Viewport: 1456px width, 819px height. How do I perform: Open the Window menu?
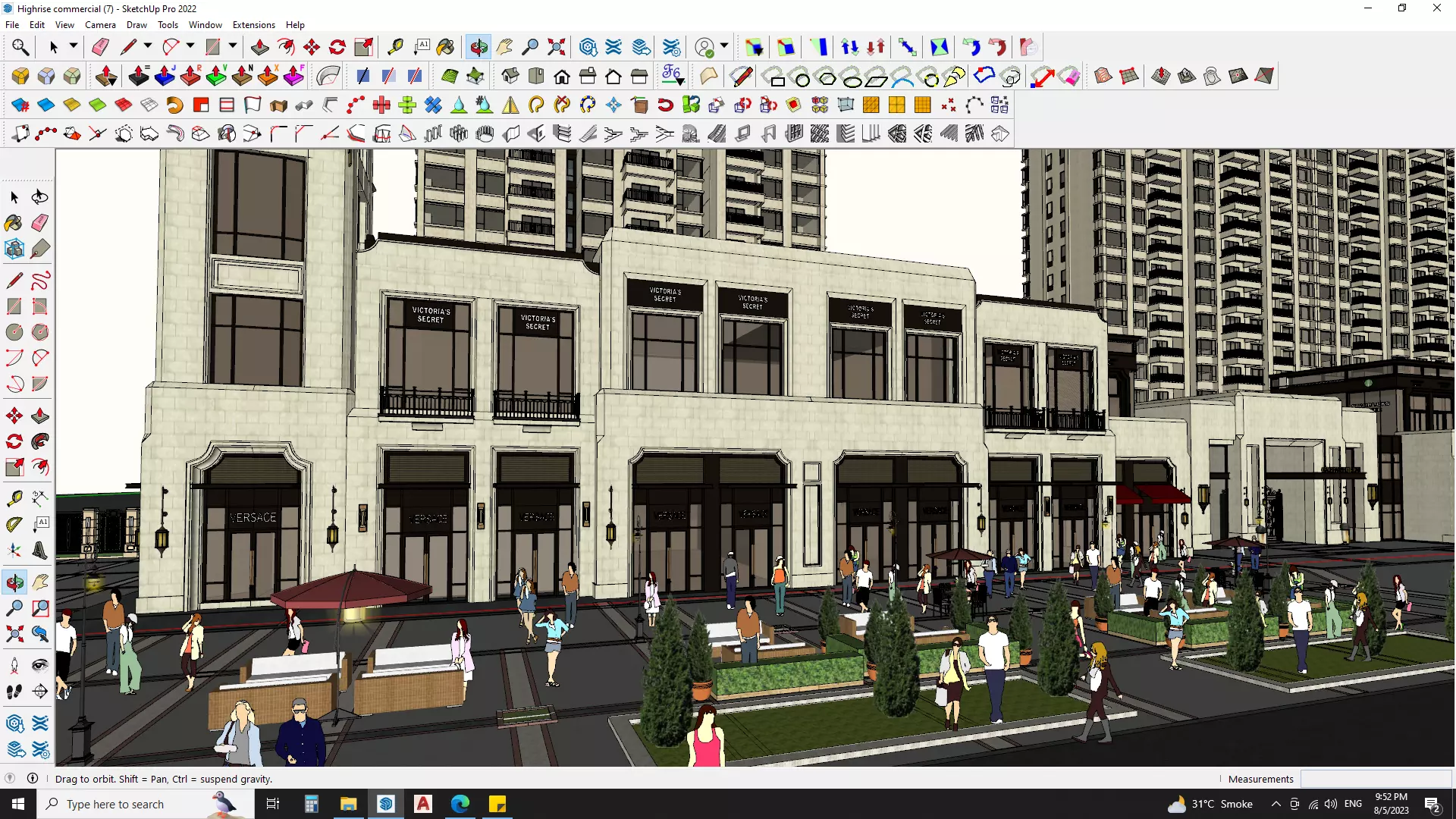click(205, 25)
